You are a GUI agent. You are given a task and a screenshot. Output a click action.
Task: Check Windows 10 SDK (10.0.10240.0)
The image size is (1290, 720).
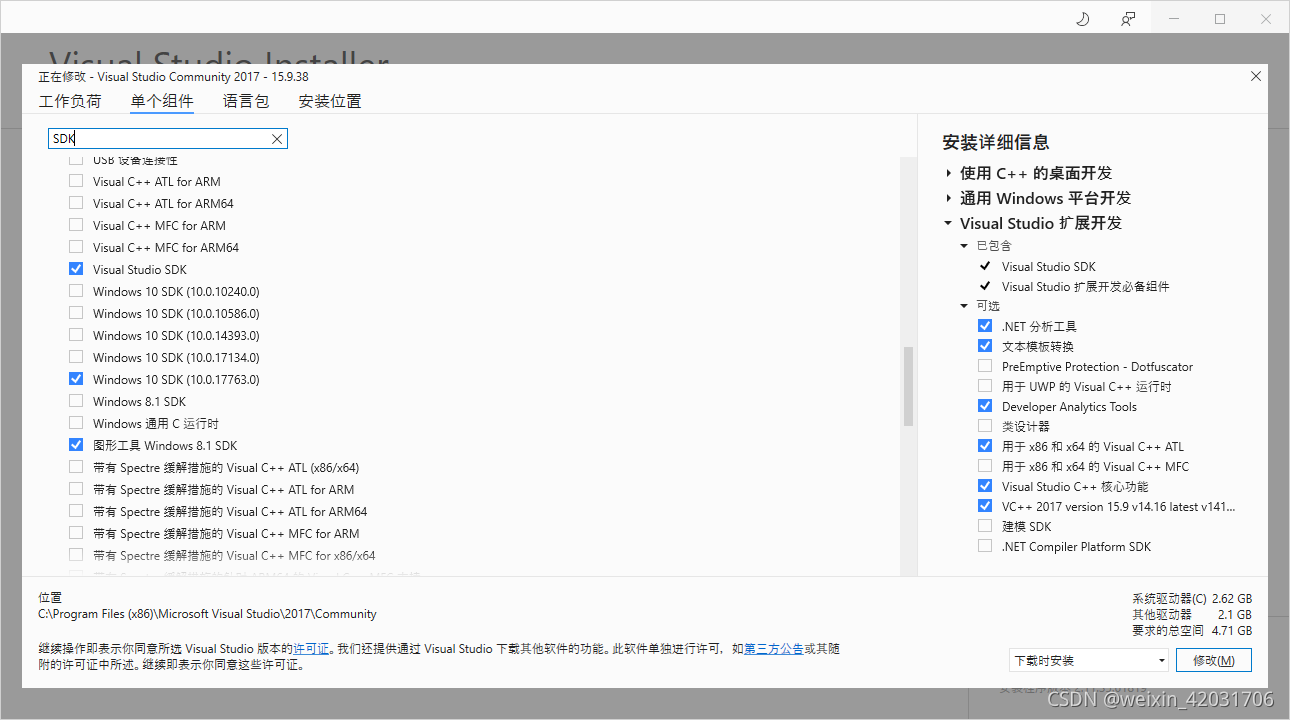pyautogui.click(x=75, y=291)
